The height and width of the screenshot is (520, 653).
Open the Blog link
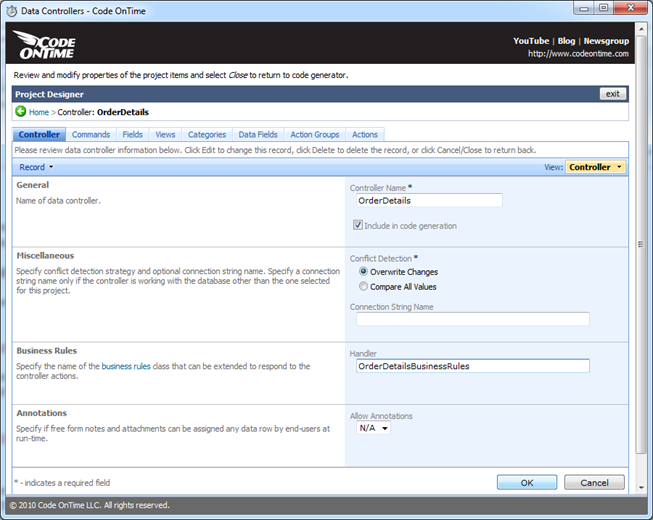[x=566, y=41]
